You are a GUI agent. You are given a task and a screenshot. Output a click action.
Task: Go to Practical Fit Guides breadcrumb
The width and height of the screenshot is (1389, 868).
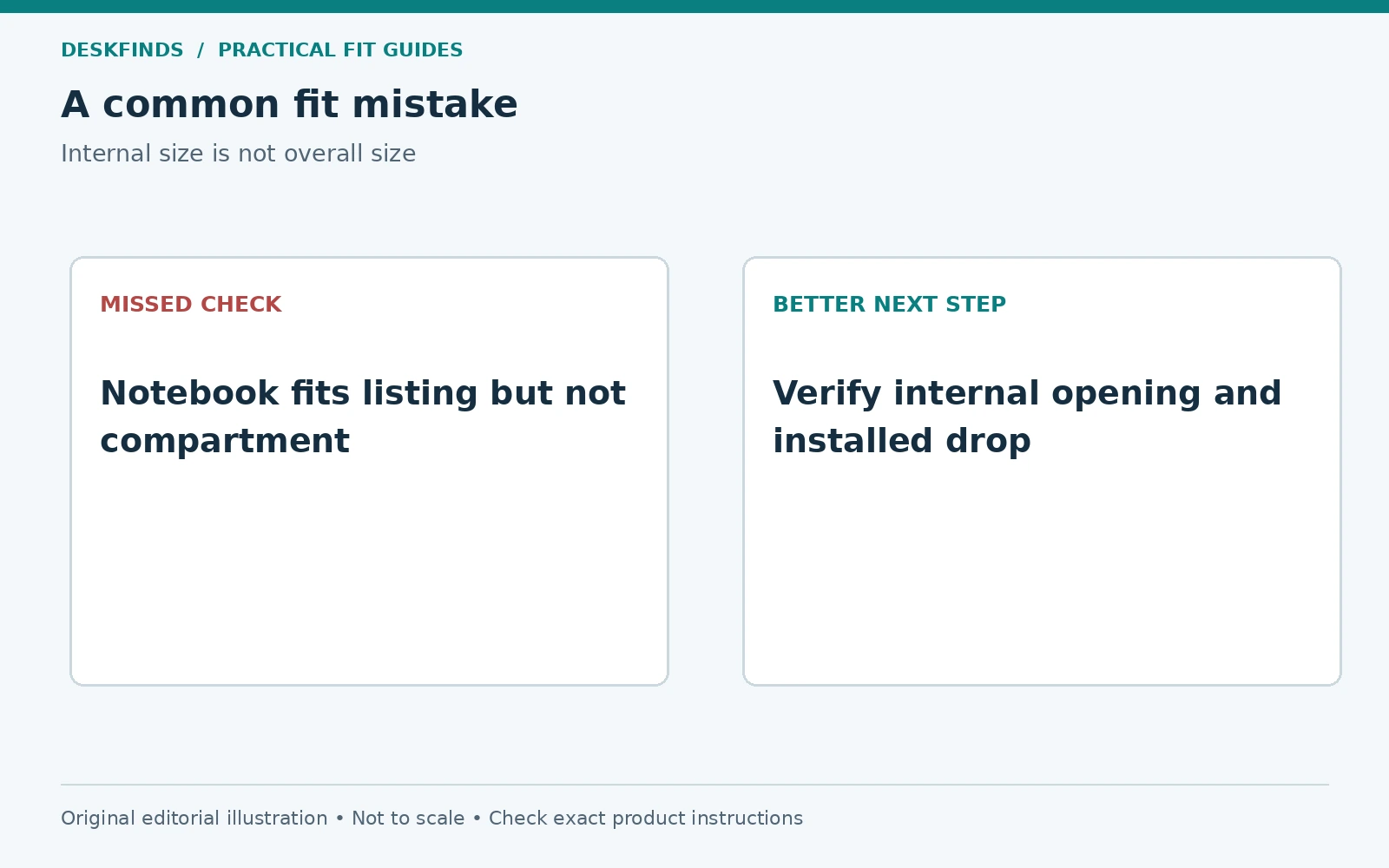(x=340, y=50)
